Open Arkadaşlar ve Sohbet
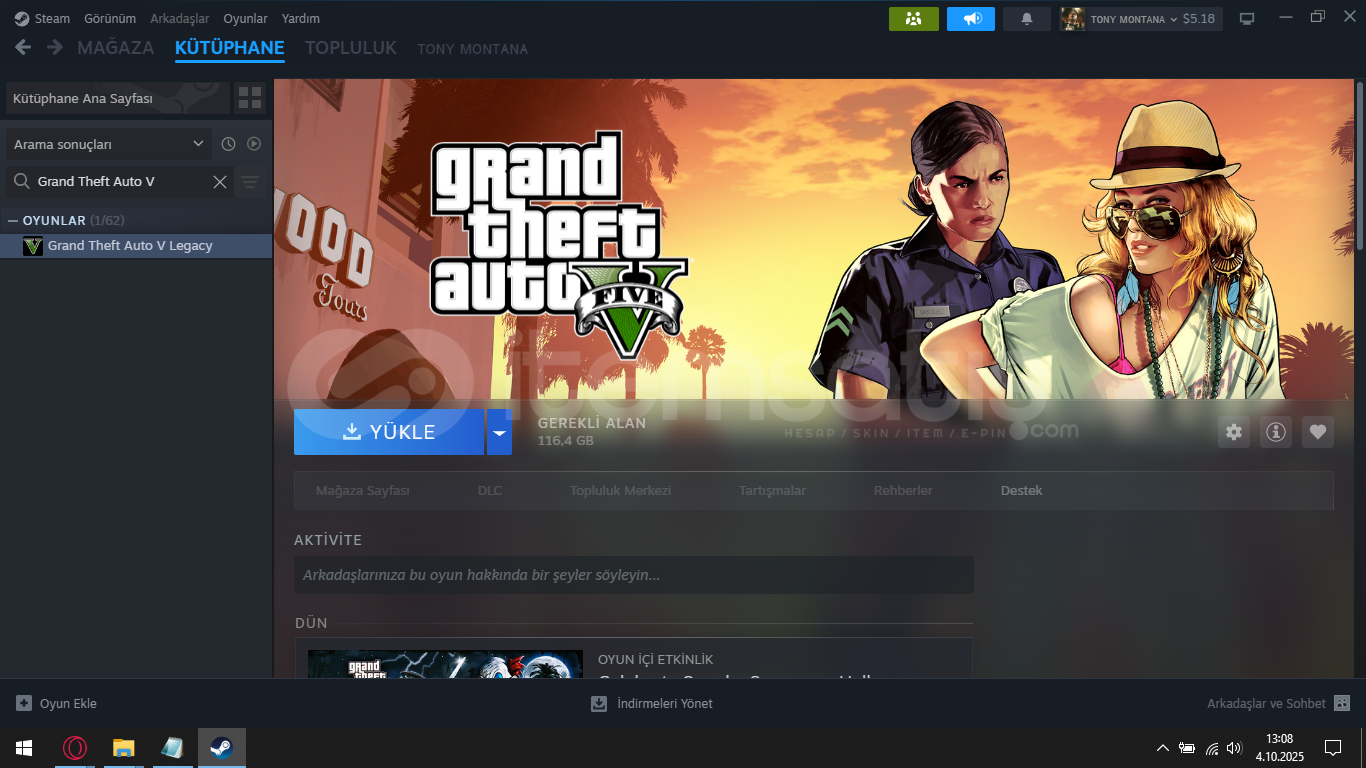 point(1278,704)
